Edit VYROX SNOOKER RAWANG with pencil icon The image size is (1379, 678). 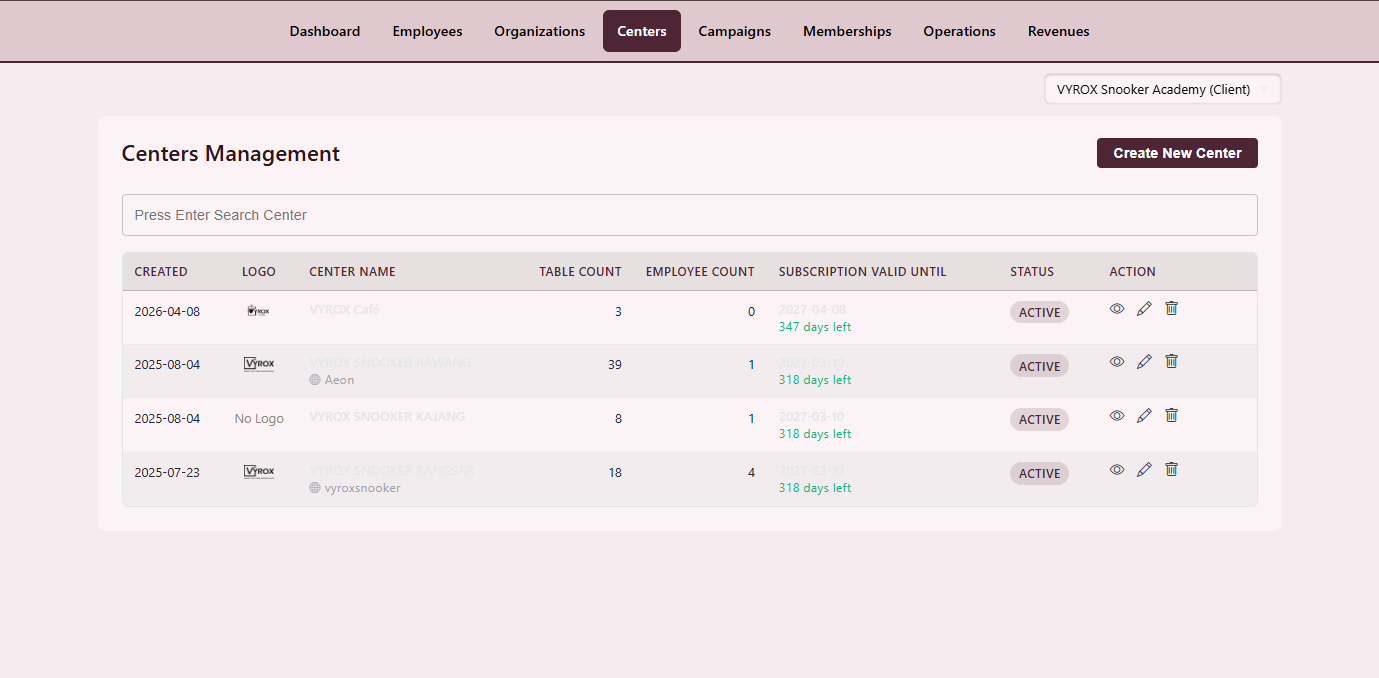[1144, 362]
